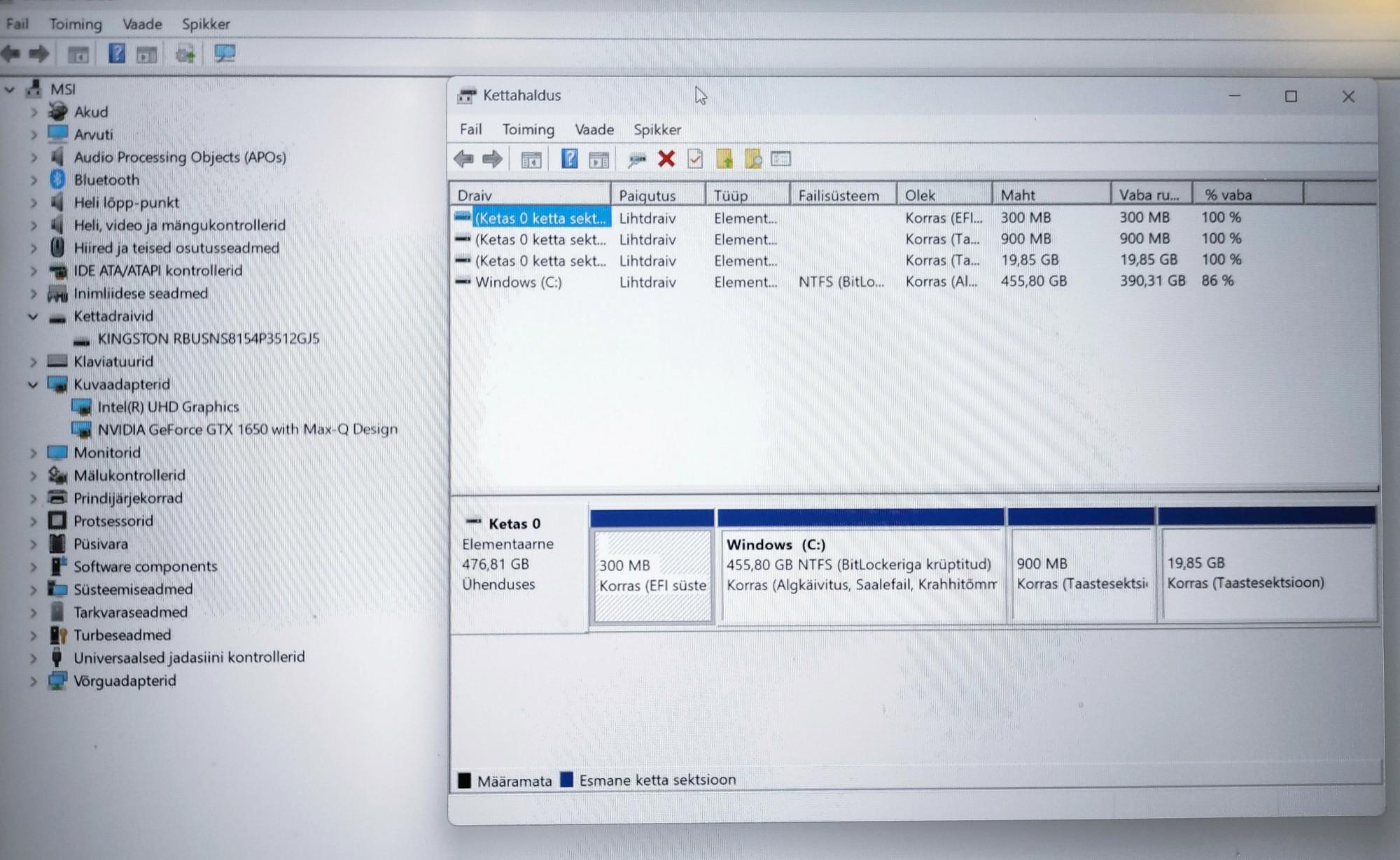Click the red X delete icon

(x=666, y=159)
